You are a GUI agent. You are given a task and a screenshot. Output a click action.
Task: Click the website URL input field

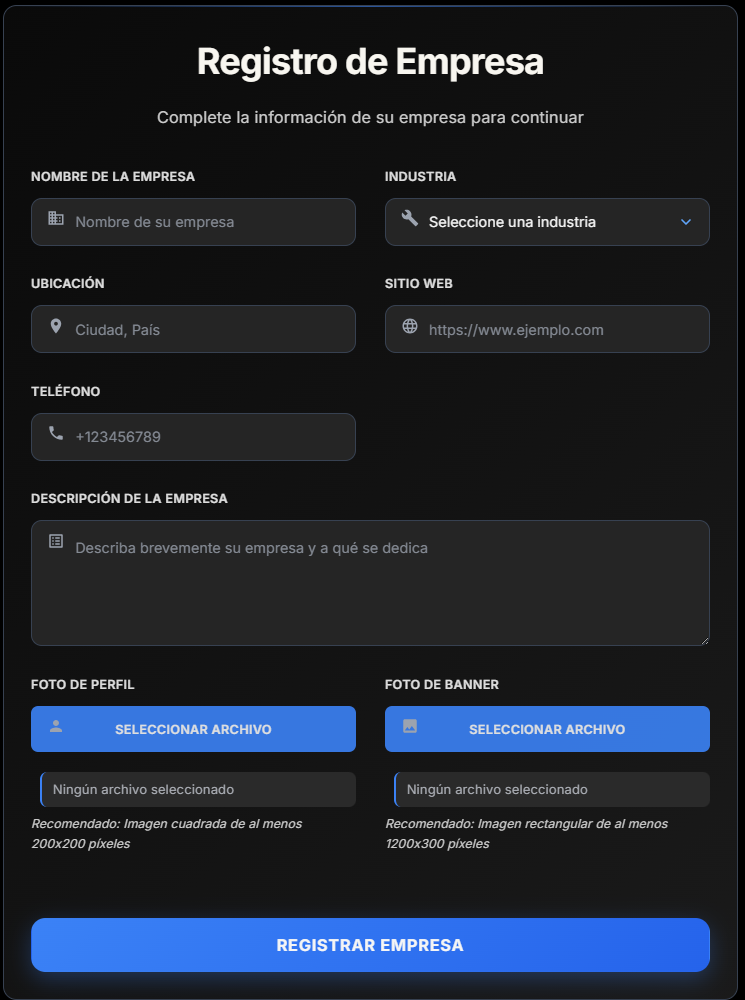547,329
